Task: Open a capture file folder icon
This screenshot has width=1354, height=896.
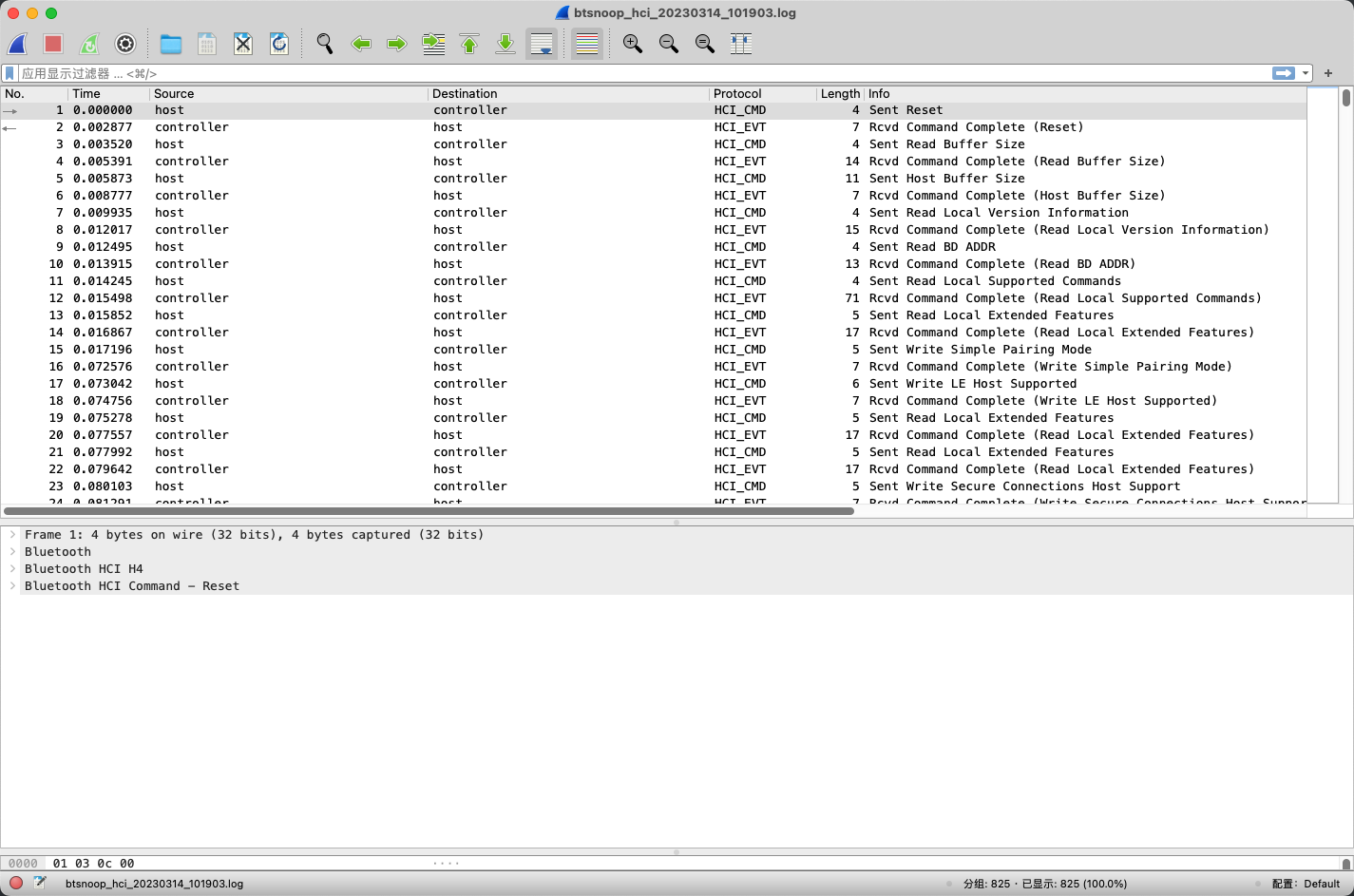Action: (x=171, y=44)
